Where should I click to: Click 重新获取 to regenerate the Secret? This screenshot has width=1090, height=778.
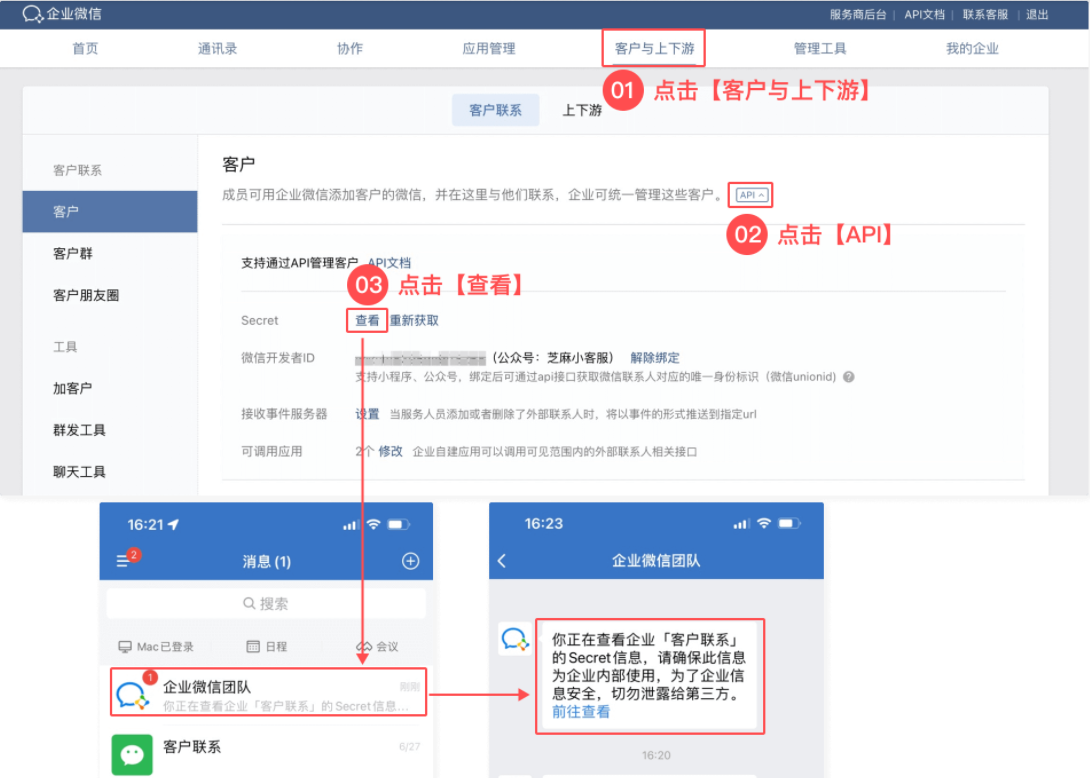pos(414,321)
